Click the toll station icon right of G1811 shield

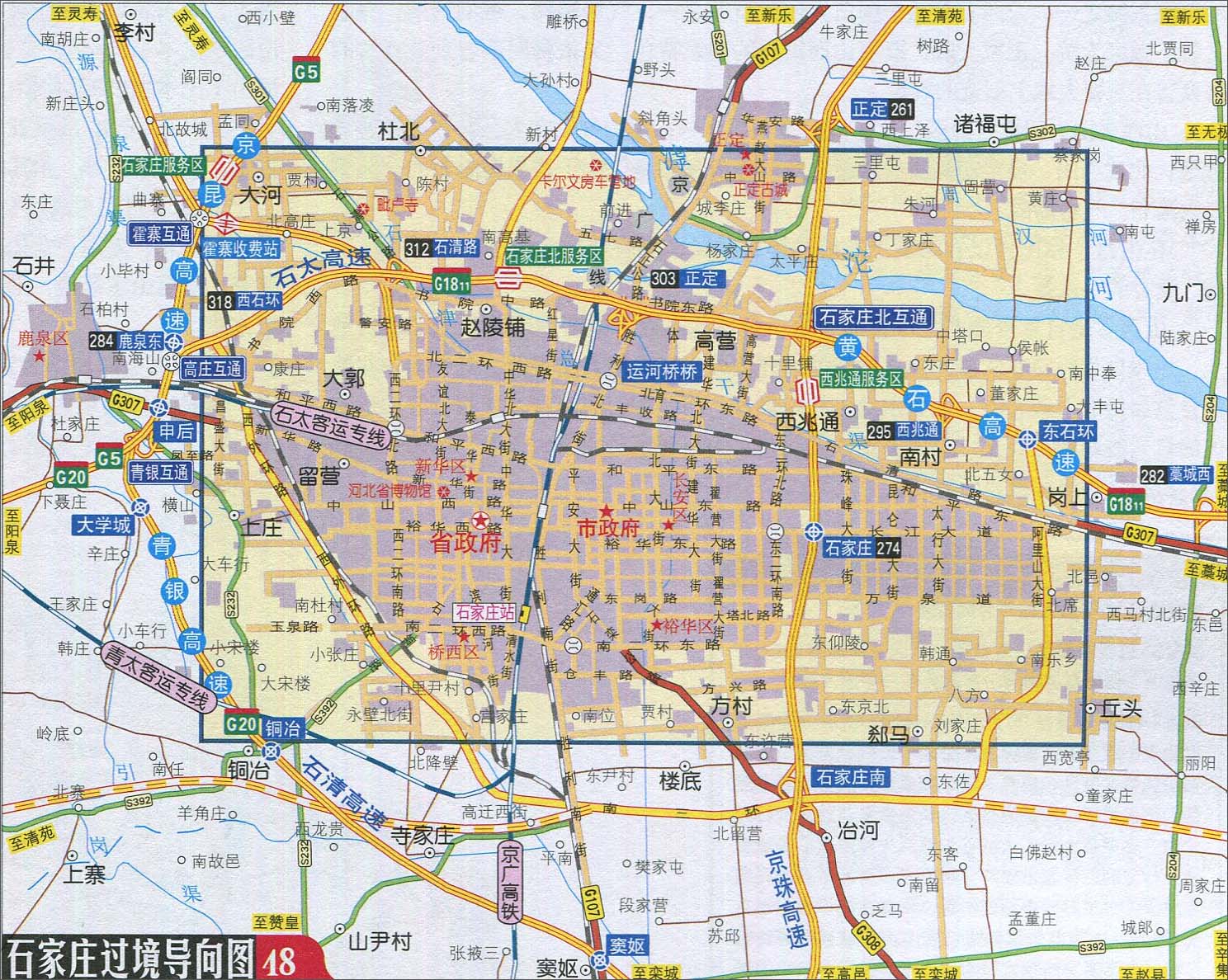pos(506,279)
